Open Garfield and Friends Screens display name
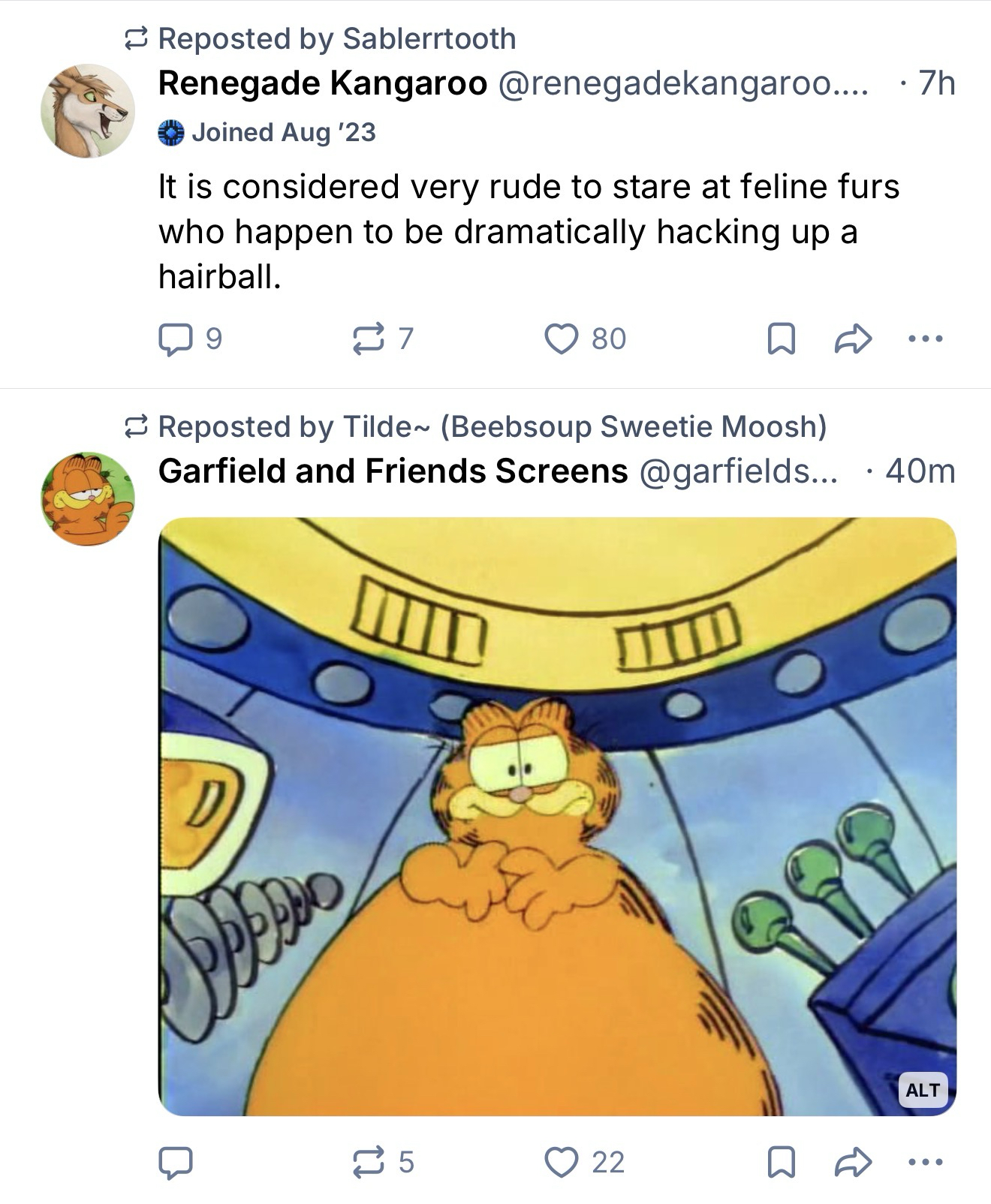Viewport: 991px width, 1204px height. pos(393,471)
